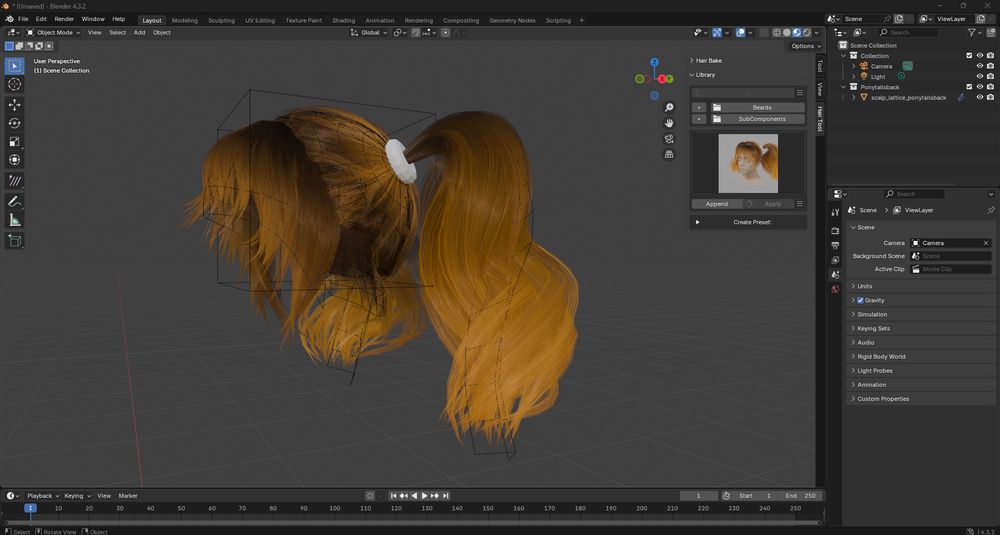Hide scalp_lattice_ponytailsback in viewport
Screen dimensions: 1000x535
point(980,97)
